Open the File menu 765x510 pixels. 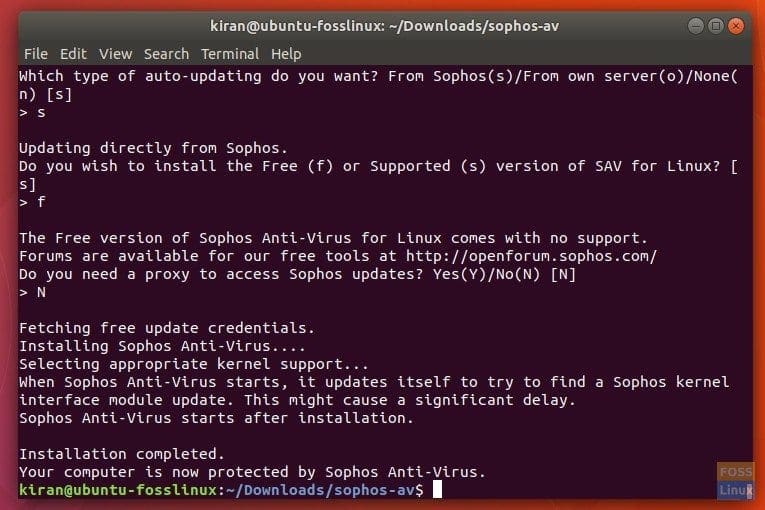pyautogui.click(x=36, y=54)
